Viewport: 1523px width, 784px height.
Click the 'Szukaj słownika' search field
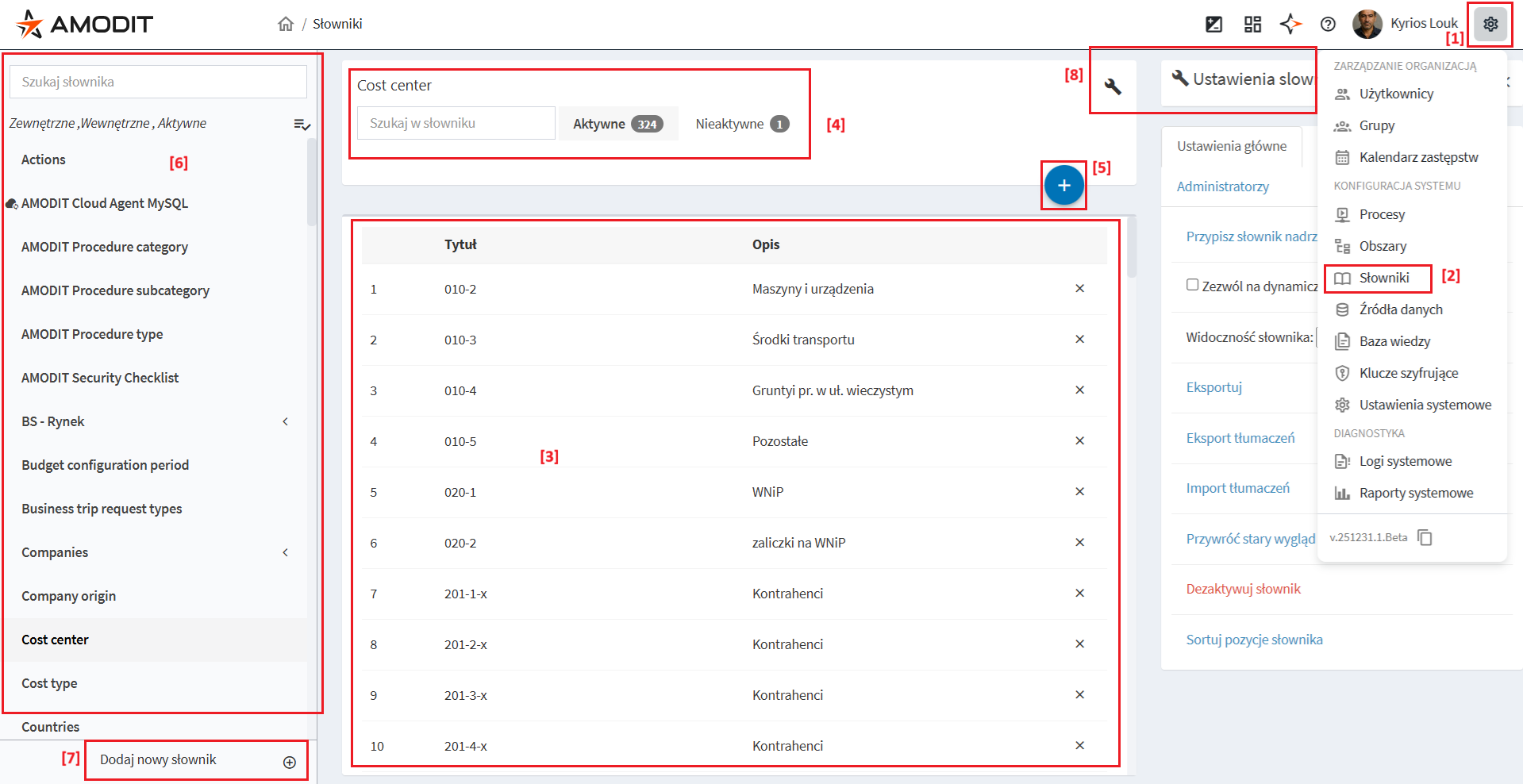point(158,82)
